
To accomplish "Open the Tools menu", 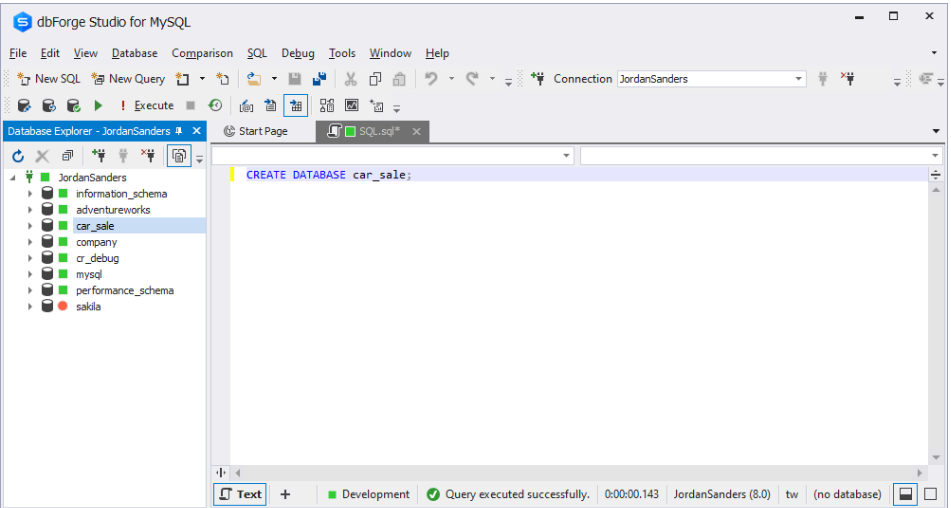I will coord(342,53).
